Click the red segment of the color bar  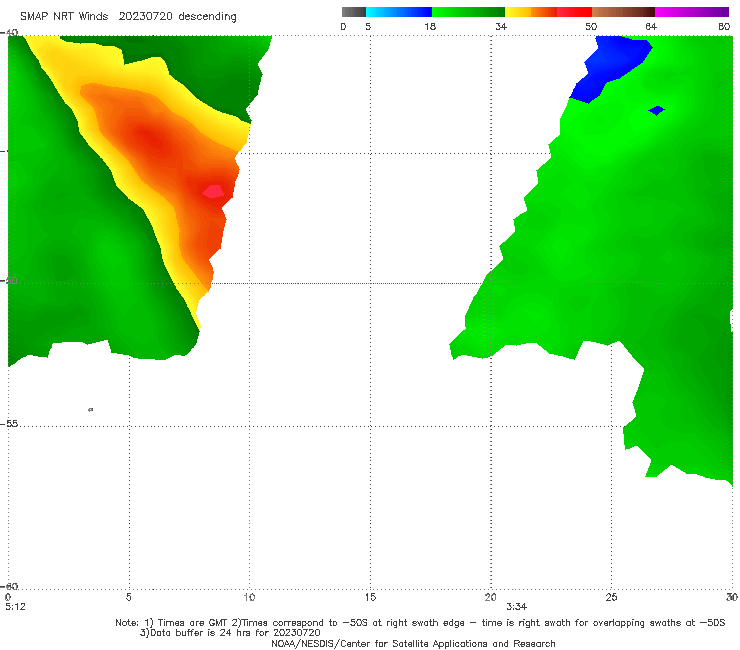point(575,12)
